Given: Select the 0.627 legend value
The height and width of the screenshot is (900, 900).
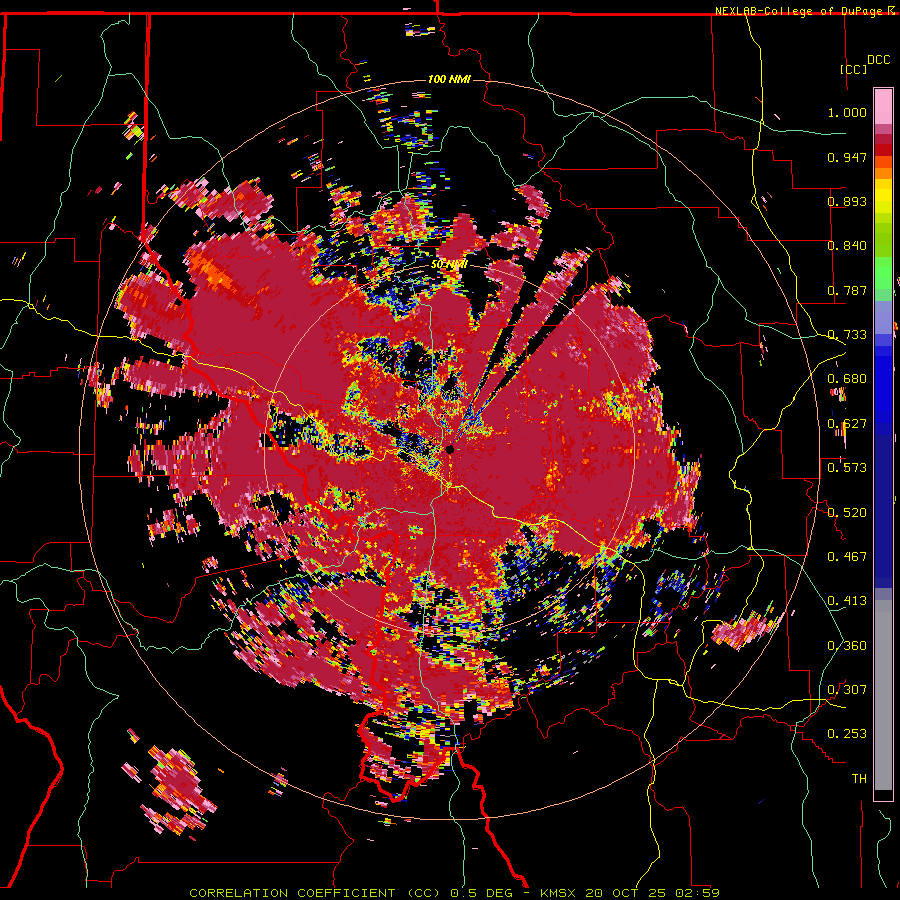Looking at the screenshot, I should 847,424.
